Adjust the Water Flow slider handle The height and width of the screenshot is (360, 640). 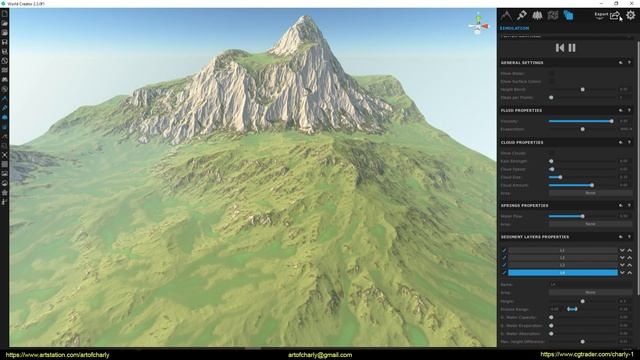tap(582, 216)
